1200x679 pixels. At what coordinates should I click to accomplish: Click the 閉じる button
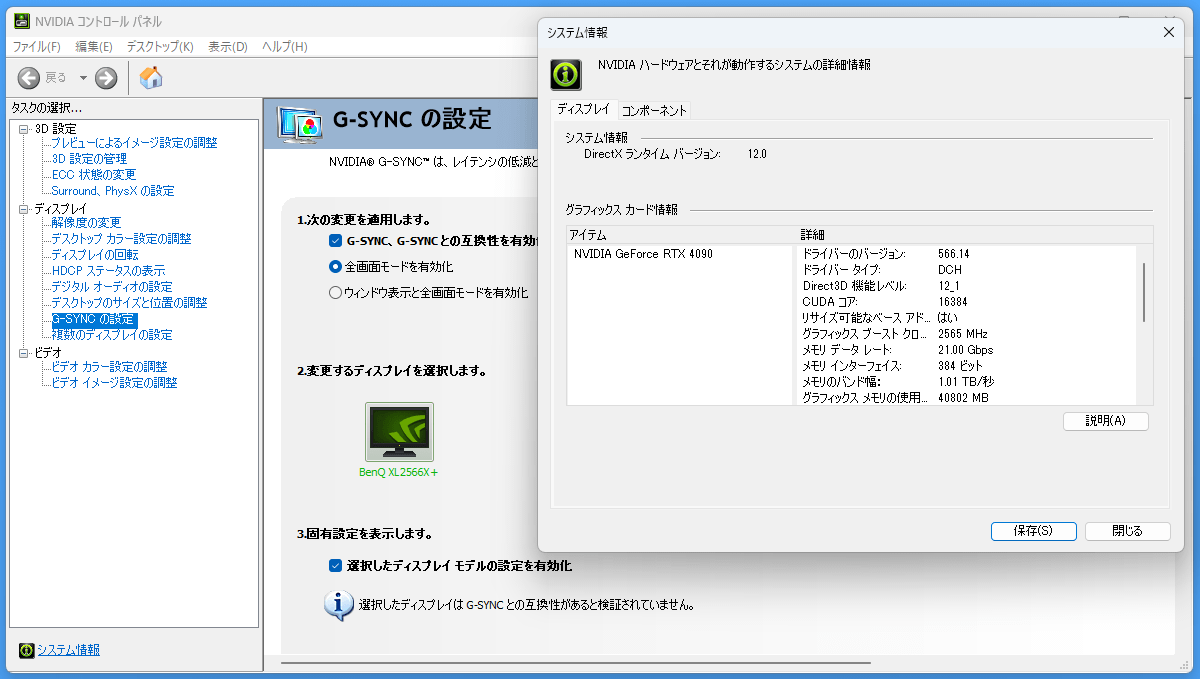tap(1127, 531)
